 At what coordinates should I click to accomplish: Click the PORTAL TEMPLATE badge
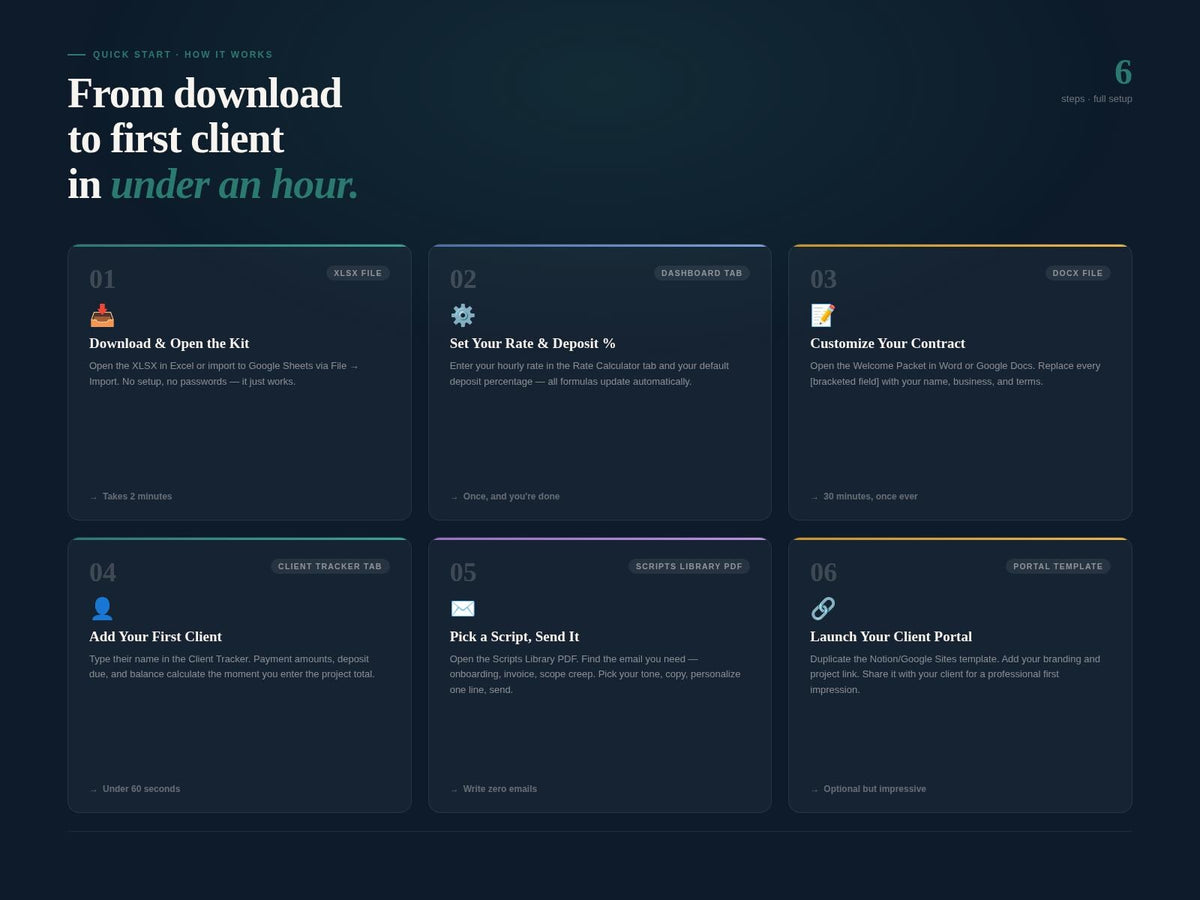(x=1058, y=566)
